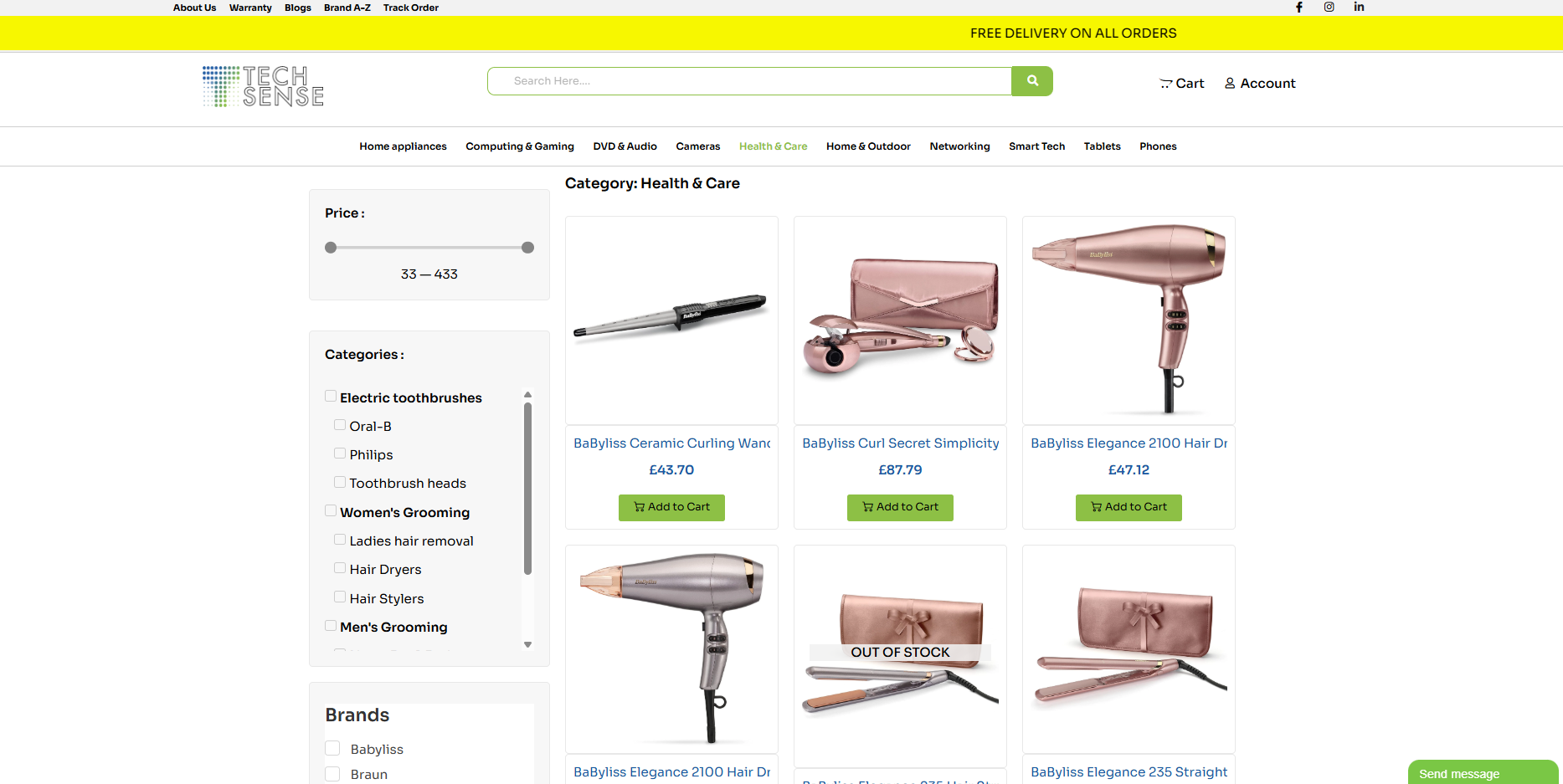Open the Track Order link
This screenshot has width=1563, height=784.
(410, 8)
